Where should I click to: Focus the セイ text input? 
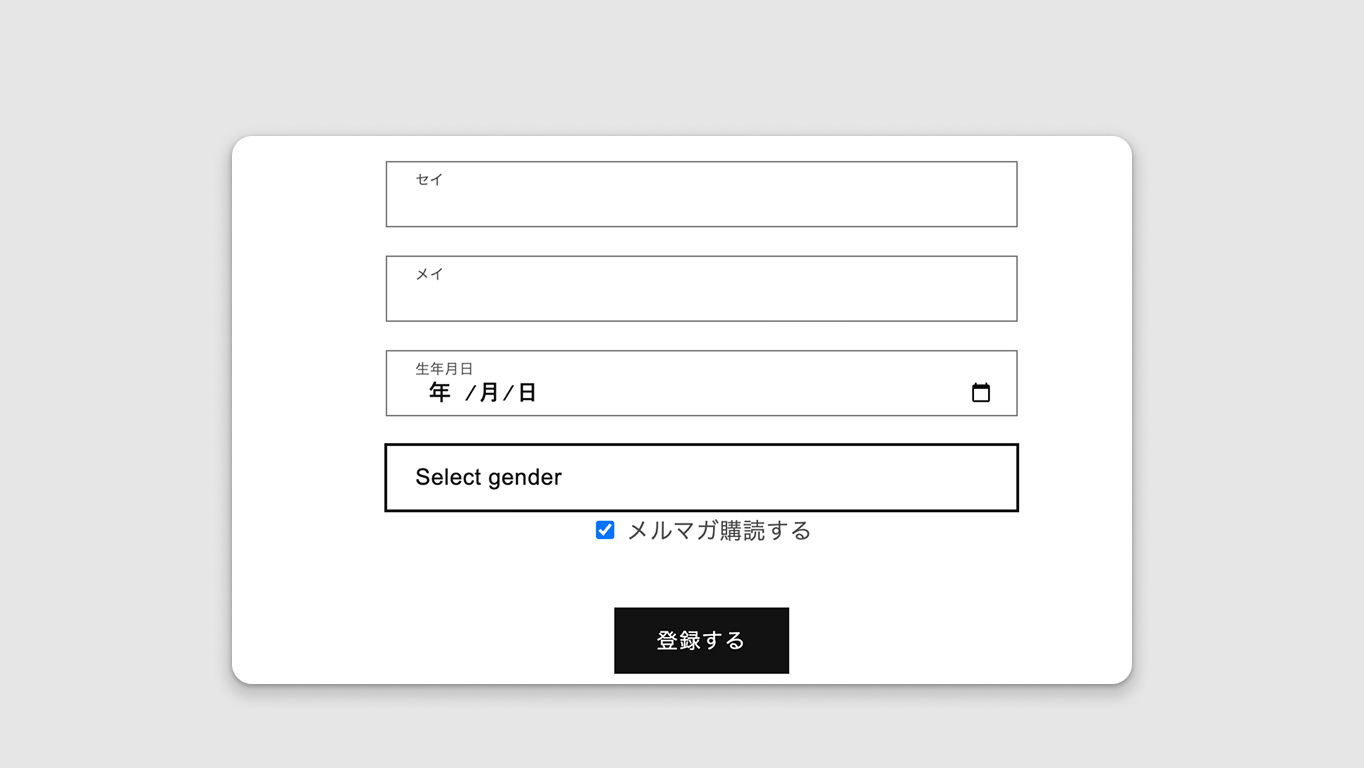(701, 194)
